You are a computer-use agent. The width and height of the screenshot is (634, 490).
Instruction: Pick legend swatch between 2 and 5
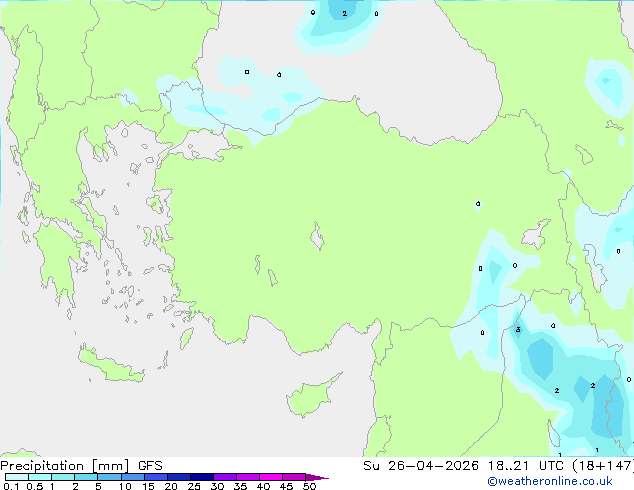pos(86,477)
